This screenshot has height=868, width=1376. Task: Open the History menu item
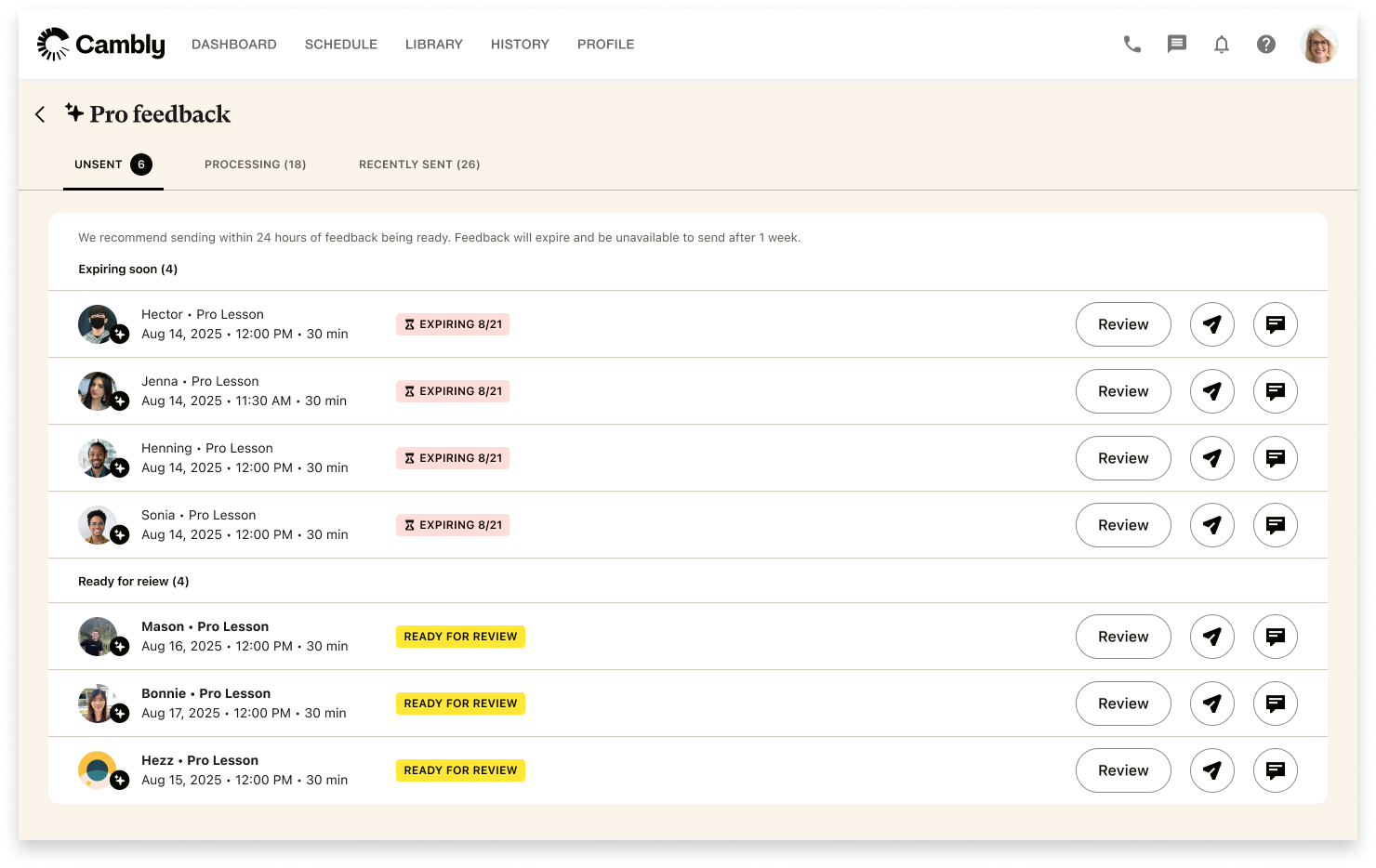click(520, 44)
